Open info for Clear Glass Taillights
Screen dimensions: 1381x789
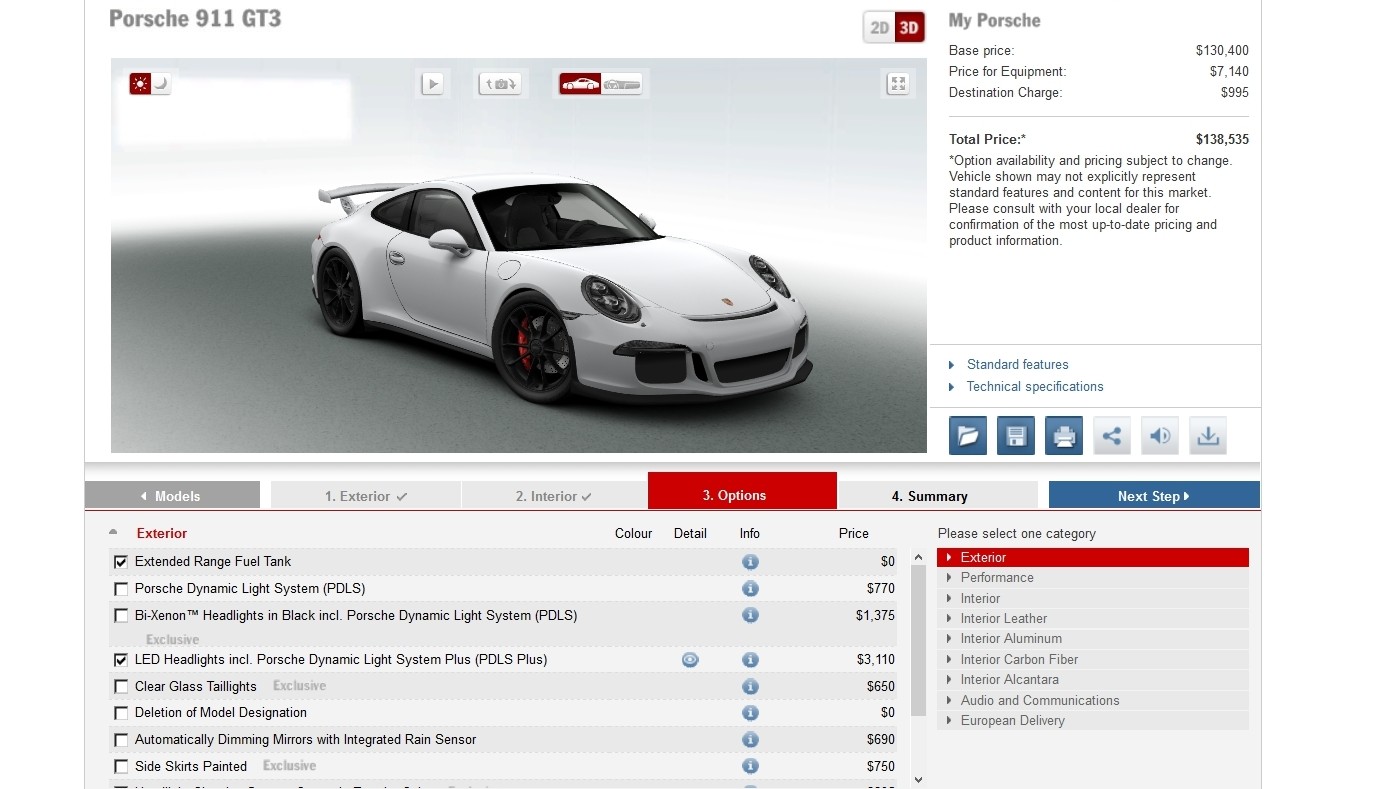point(750,687)
